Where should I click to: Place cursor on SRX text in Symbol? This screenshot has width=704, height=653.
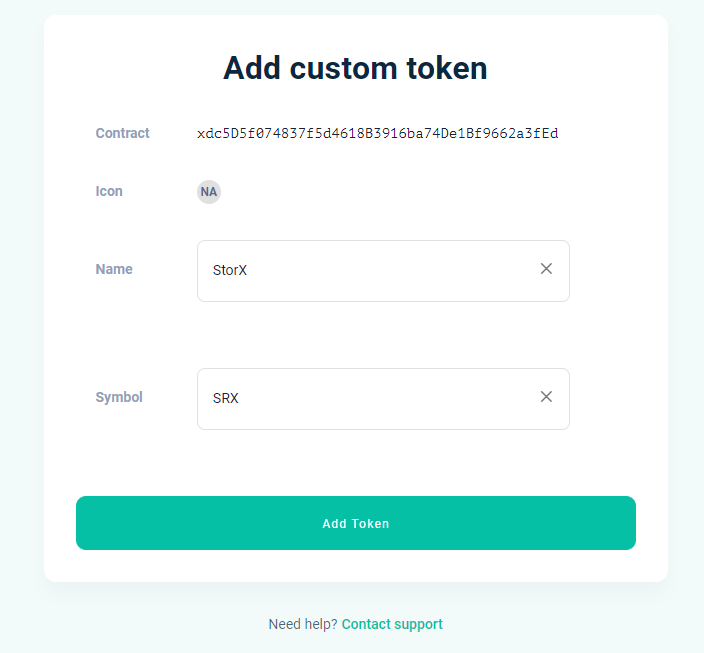[x=226, y=398]
